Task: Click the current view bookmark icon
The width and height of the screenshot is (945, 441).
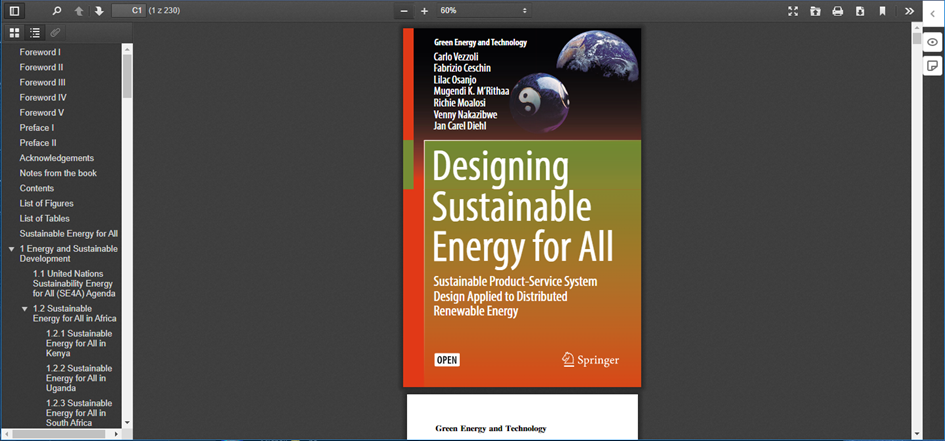Action: click(x=882, y=11)
